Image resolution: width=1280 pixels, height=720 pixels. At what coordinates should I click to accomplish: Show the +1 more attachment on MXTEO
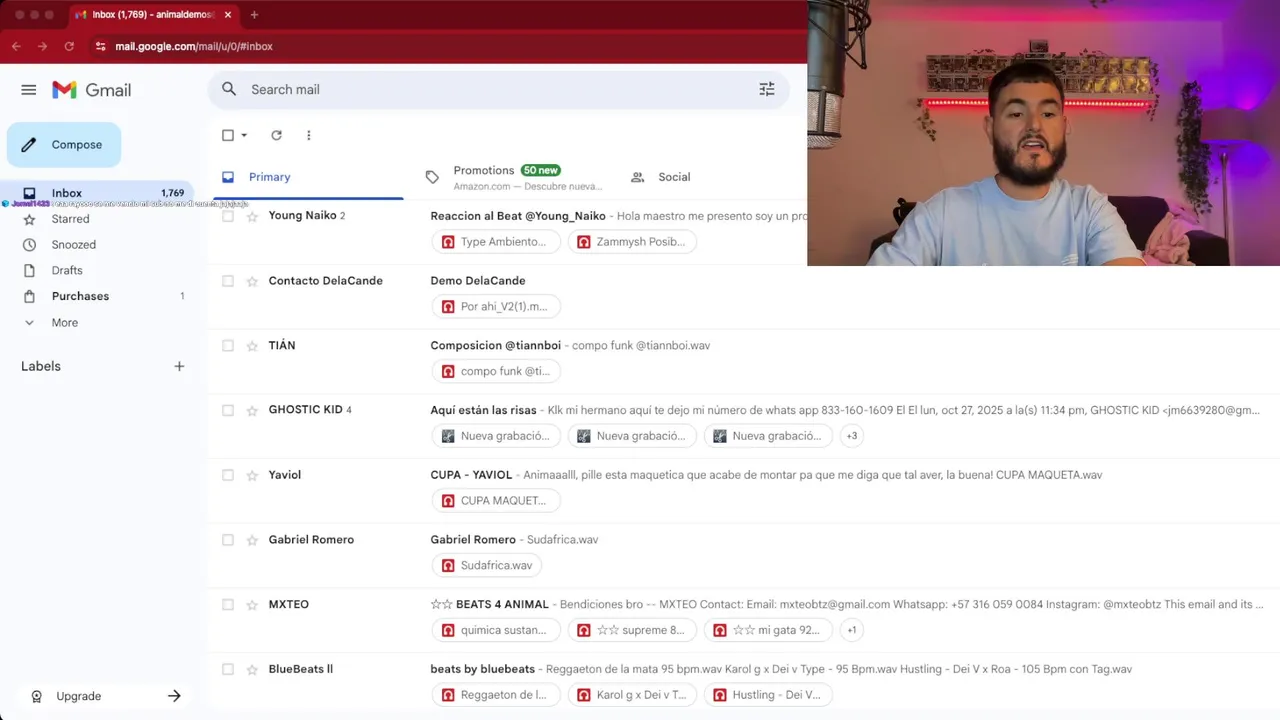(851, 630)
